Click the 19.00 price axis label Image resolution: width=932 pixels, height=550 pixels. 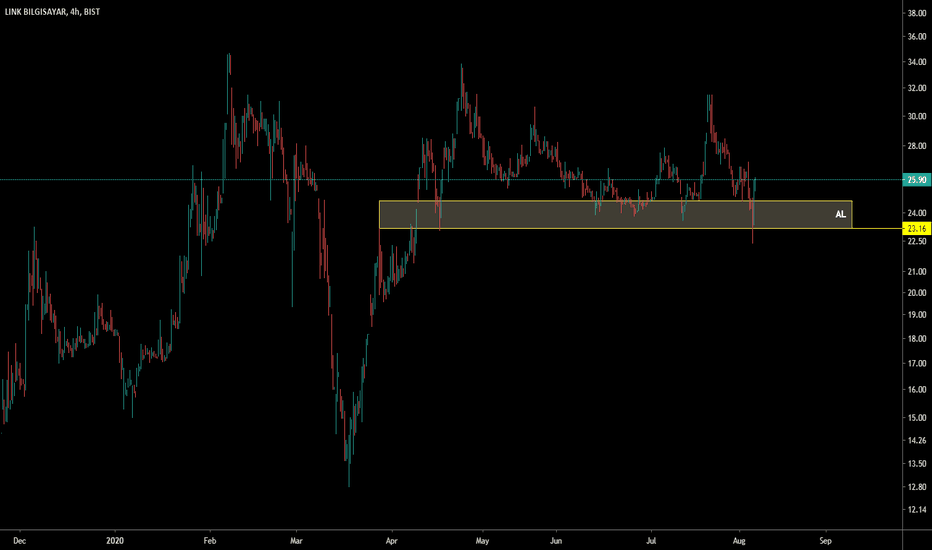point(917,315)
